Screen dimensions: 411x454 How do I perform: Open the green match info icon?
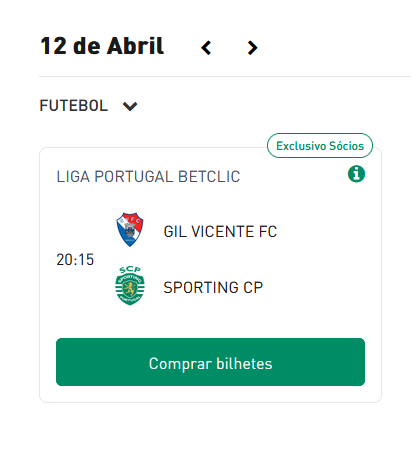pos(356,174)
